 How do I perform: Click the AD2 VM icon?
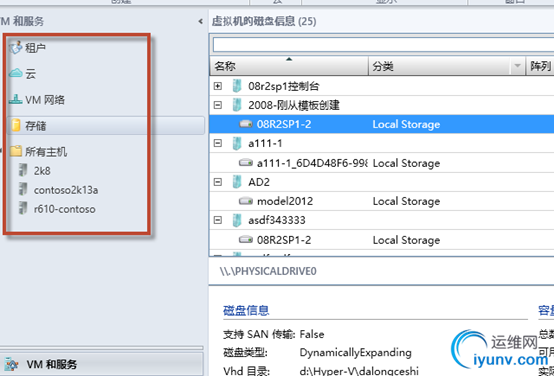(x=237, y=182)
